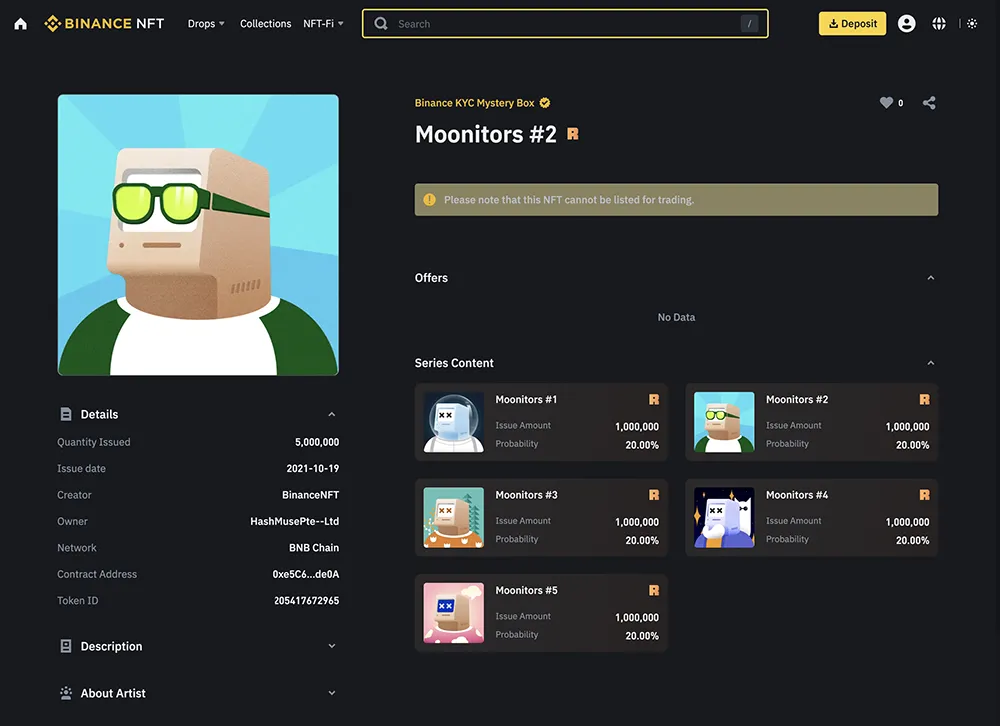Viewport: 1000px width, 726px height.
Task: Open the language globe icon
Action: (x=939, y=24)
